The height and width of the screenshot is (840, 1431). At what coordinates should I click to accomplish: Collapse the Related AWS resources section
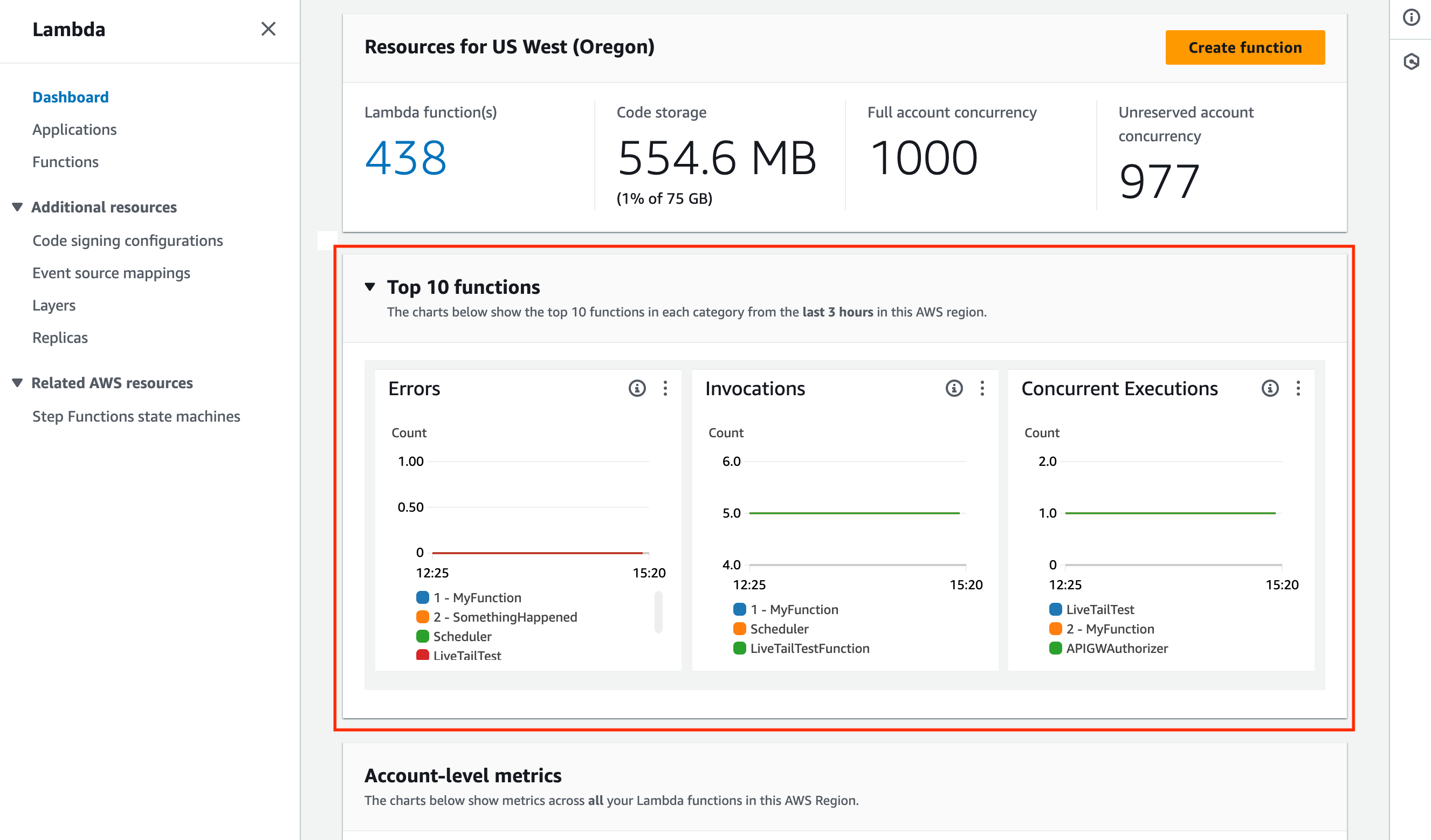(x=18, y=383)
